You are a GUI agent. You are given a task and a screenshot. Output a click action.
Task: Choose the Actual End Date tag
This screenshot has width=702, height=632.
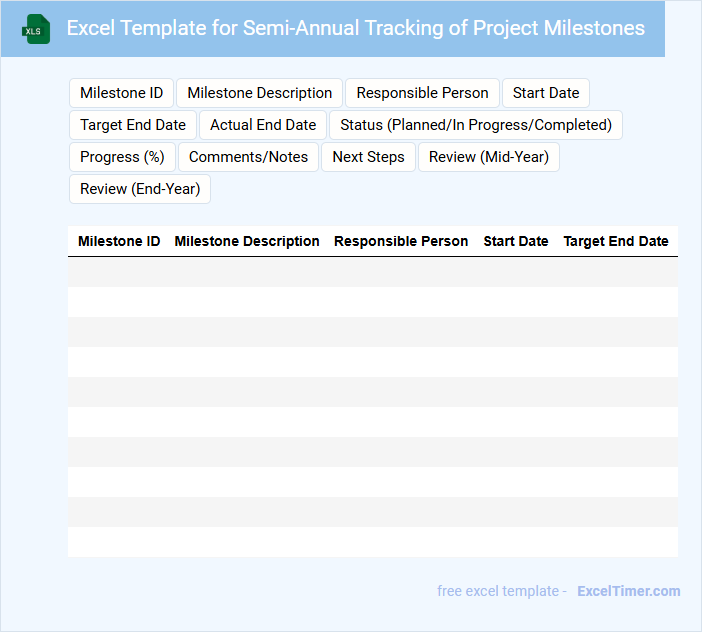(x=263, y=125)
